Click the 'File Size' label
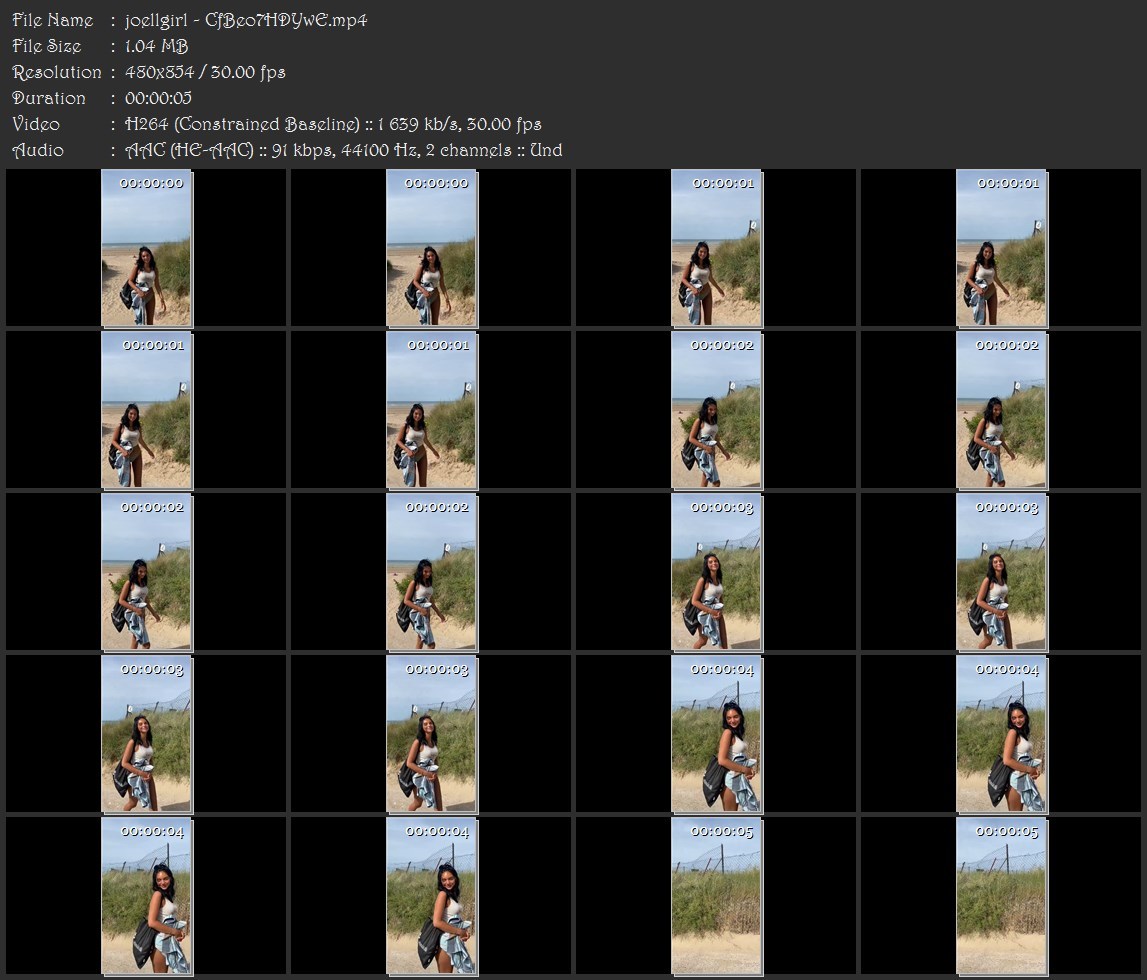 point(47,46)
